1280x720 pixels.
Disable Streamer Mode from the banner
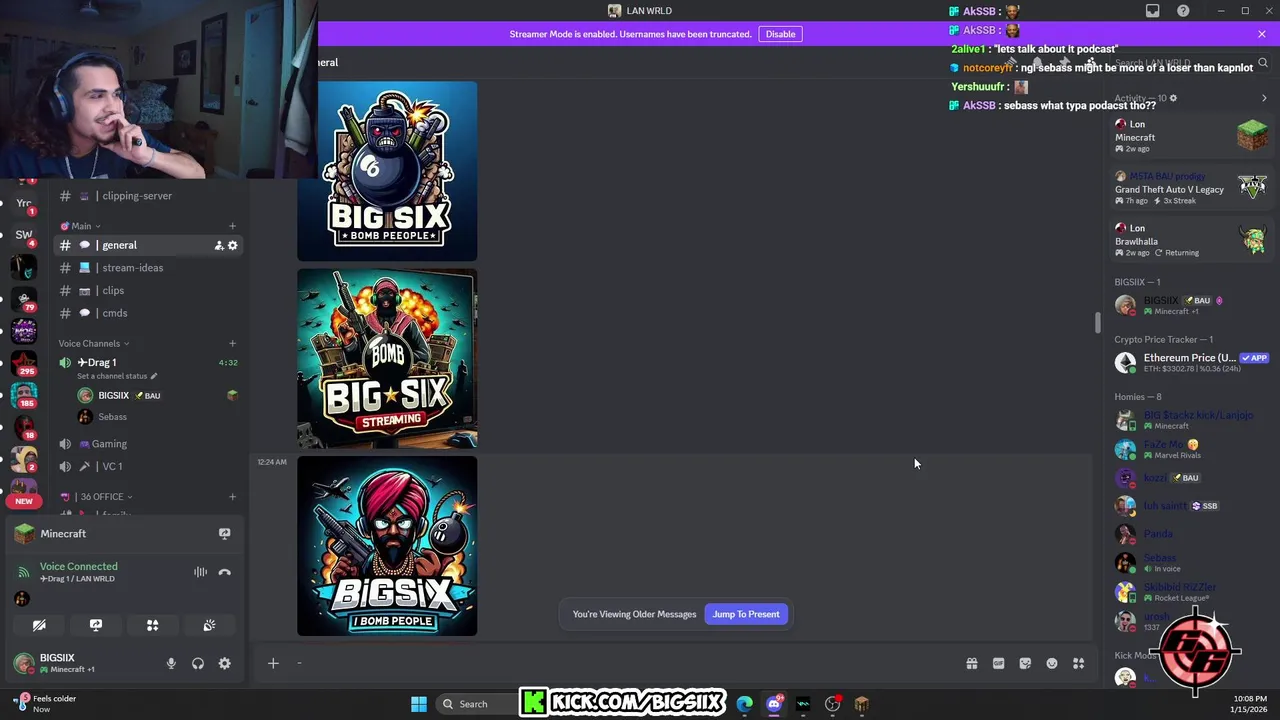(780, 34)
